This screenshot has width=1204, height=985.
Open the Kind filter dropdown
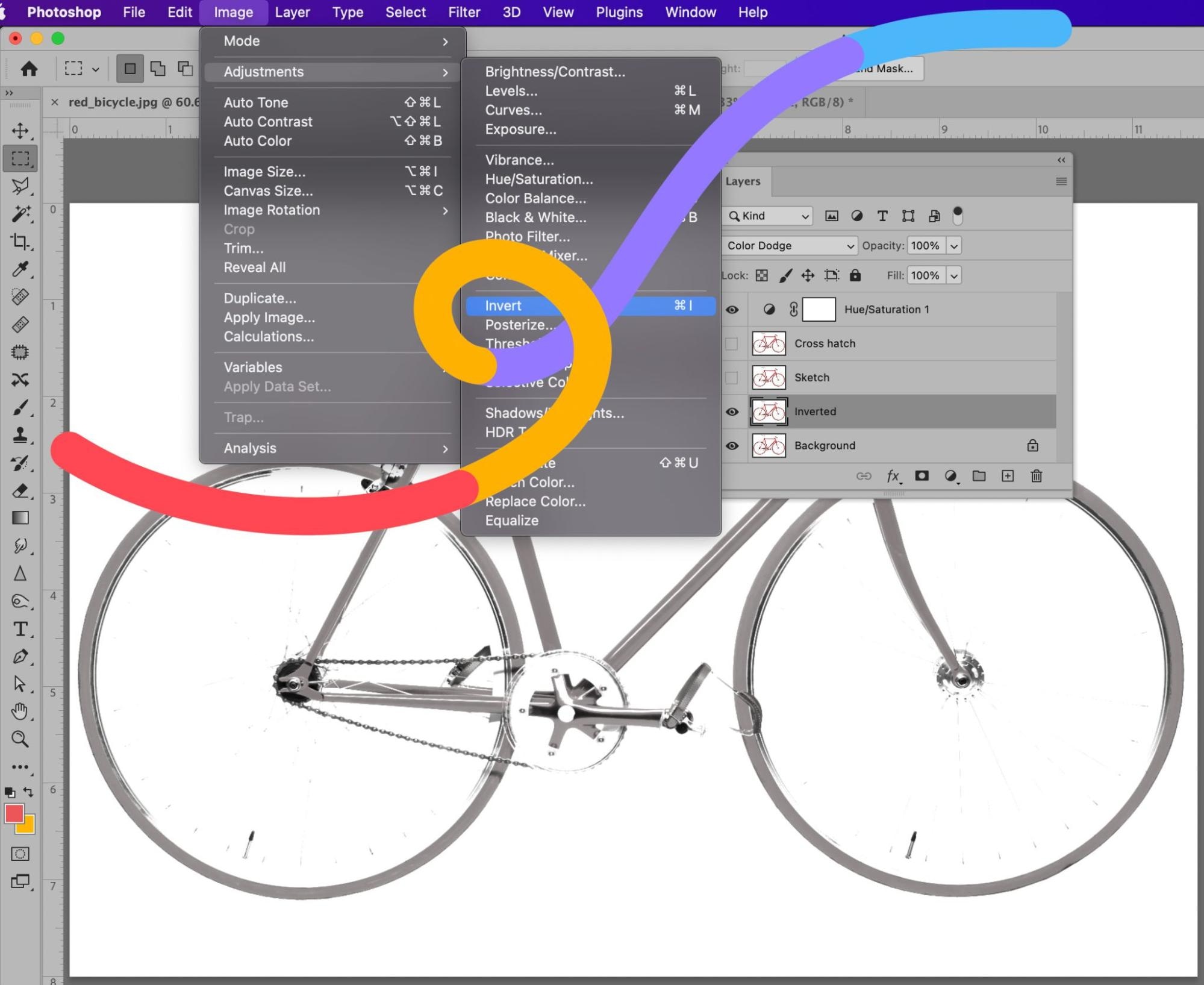tap(769, 216)
